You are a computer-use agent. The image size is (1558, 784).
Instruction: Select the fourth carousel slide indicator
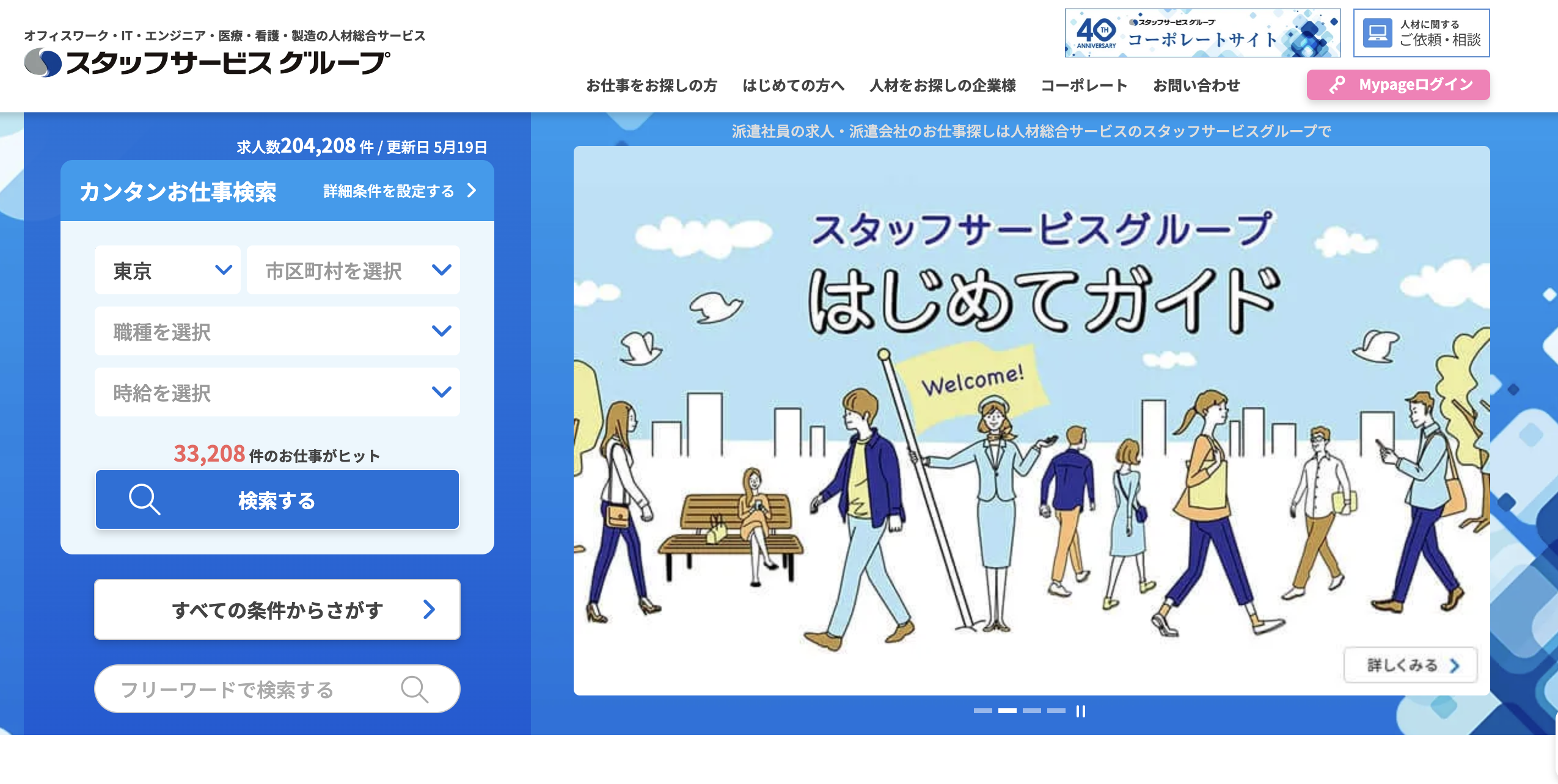[x=1056, y=711]
